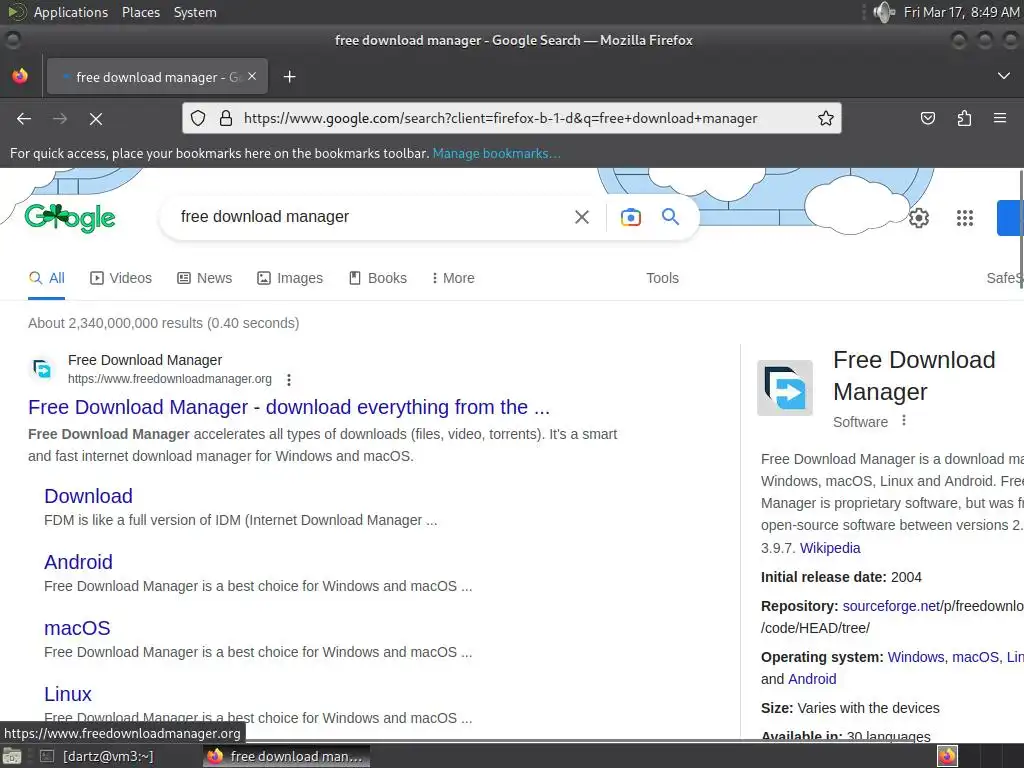Open Save to Pocket

[927, 118]
